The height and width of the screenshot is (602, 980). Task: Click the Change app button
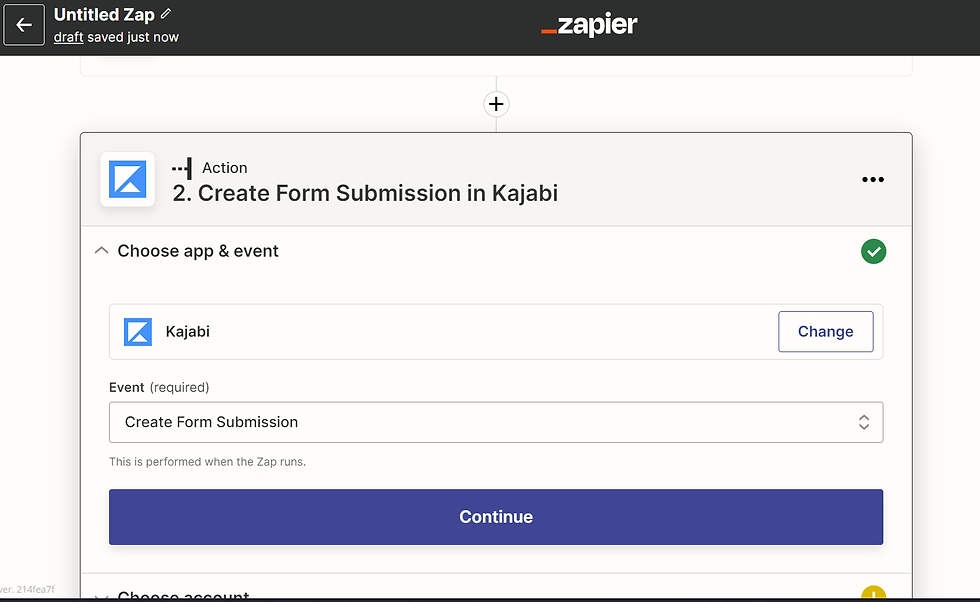point(826,331)
